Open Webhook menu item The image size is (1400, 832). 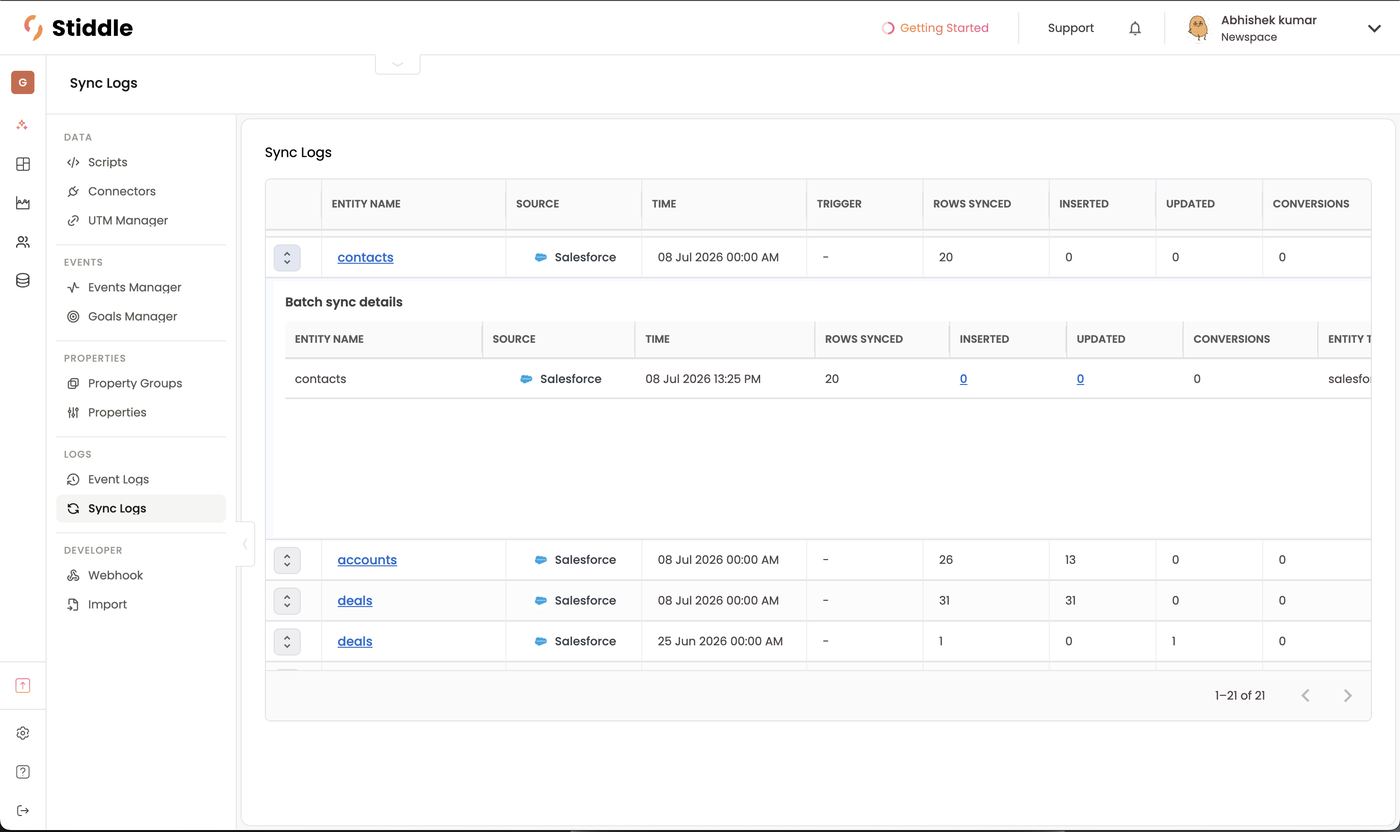click(141, 575)
